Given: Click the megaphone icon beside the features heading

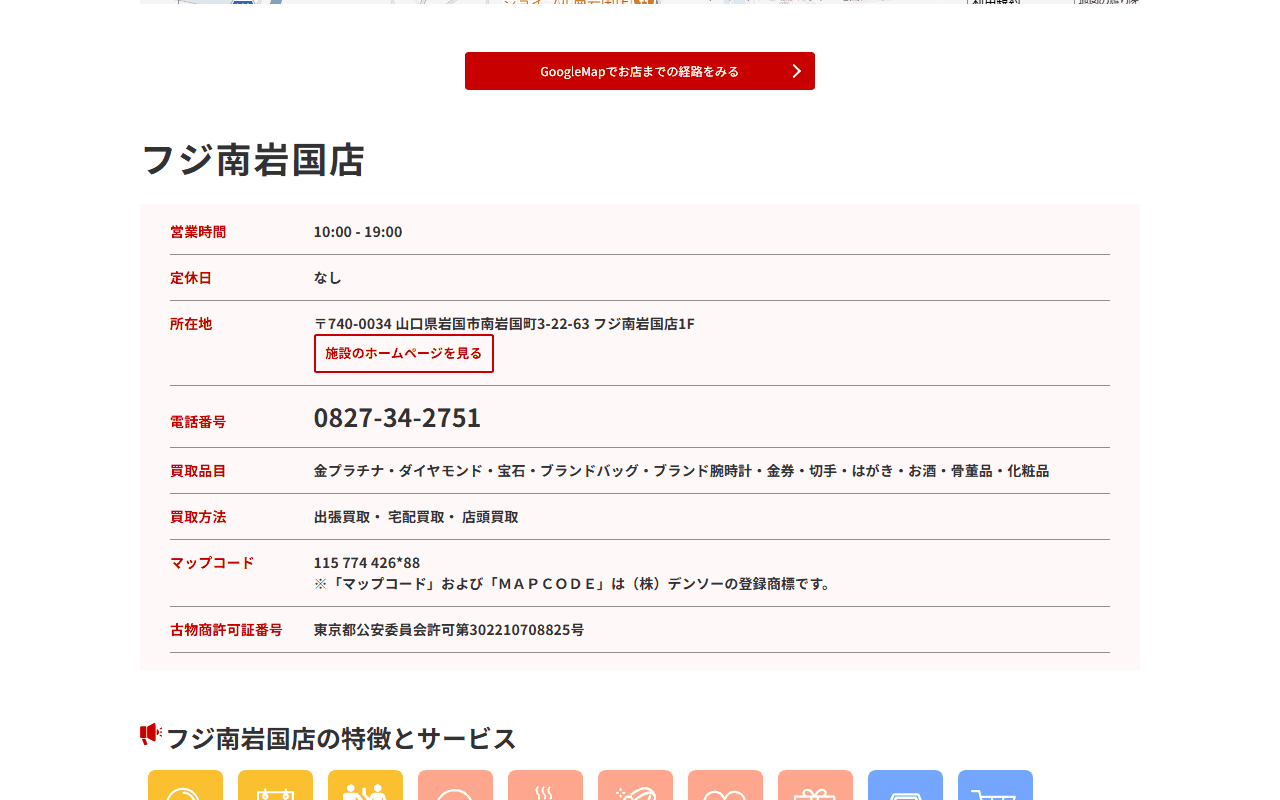Looking at the screenshot, I should (150, 735).
